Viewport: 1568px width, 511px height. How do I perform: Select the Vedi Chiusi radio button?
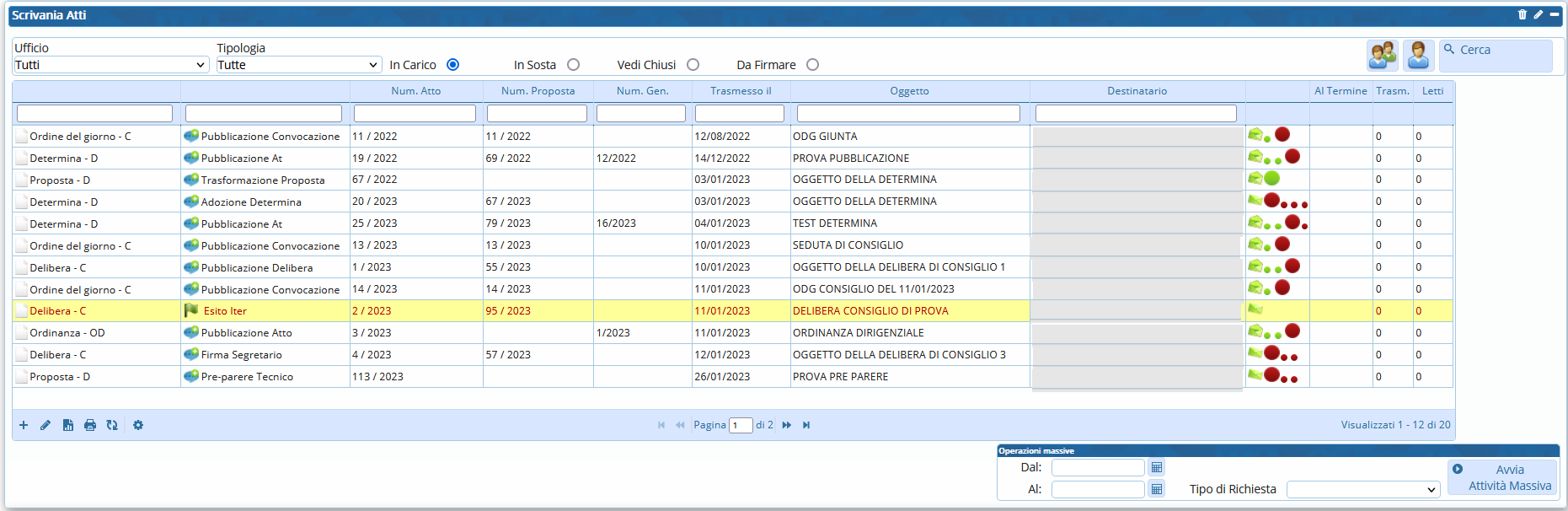pos(693,65)
